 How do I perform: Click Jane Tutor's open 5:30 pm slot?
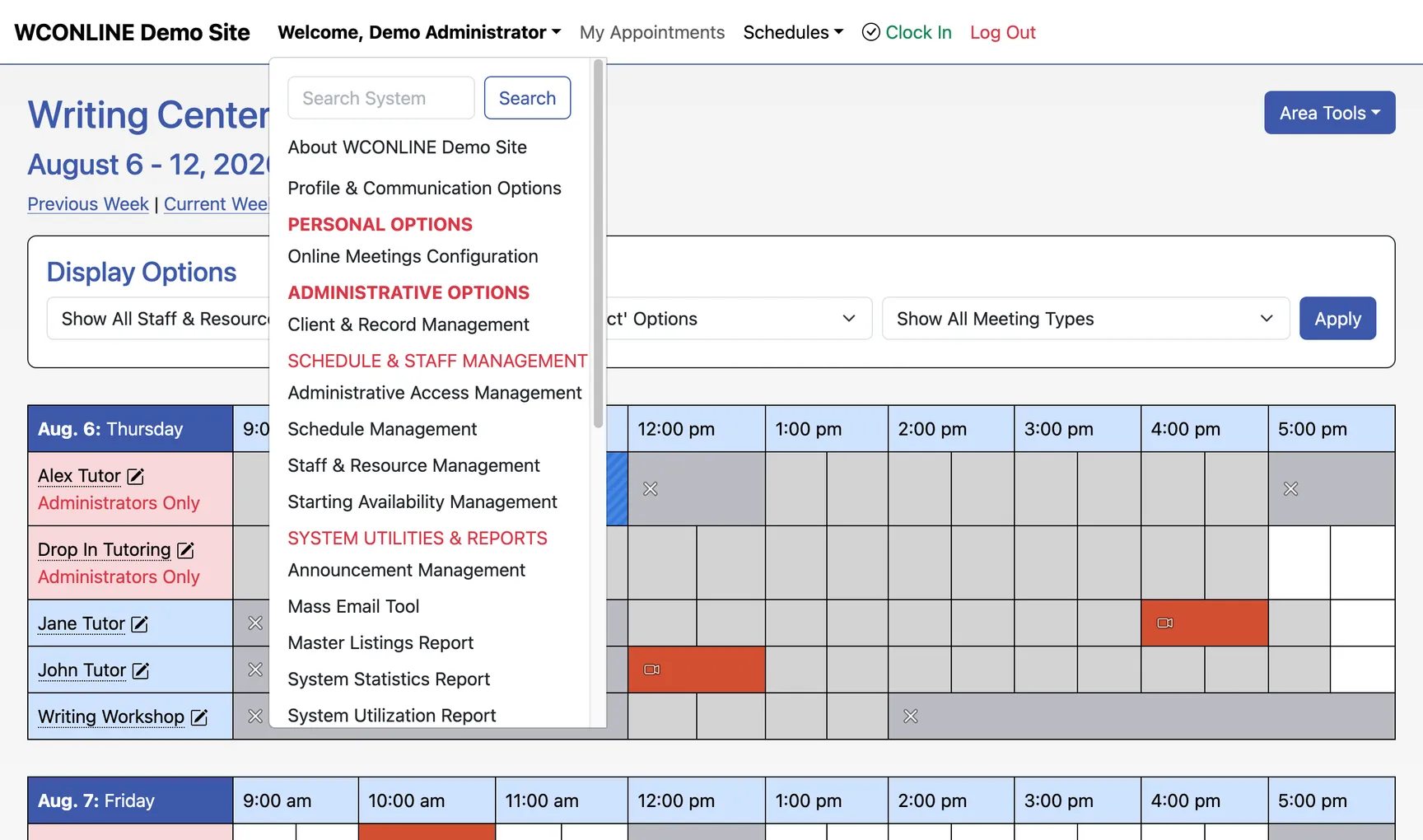tap(1362, 623)
